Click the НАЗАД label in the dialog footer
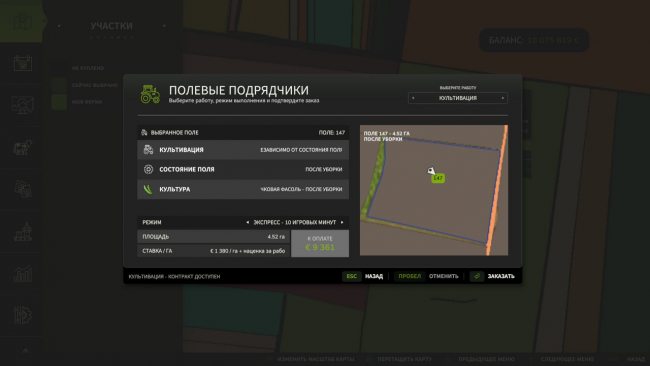The height and width of the screenshot is (366, 650). point(374,276)
